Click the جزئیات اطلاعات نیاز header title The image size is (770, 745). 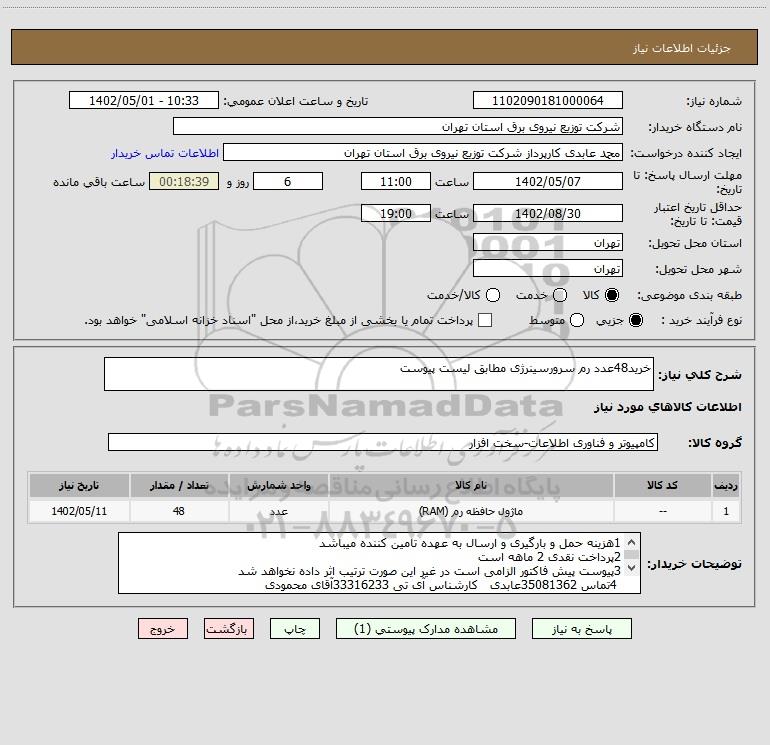681,48
